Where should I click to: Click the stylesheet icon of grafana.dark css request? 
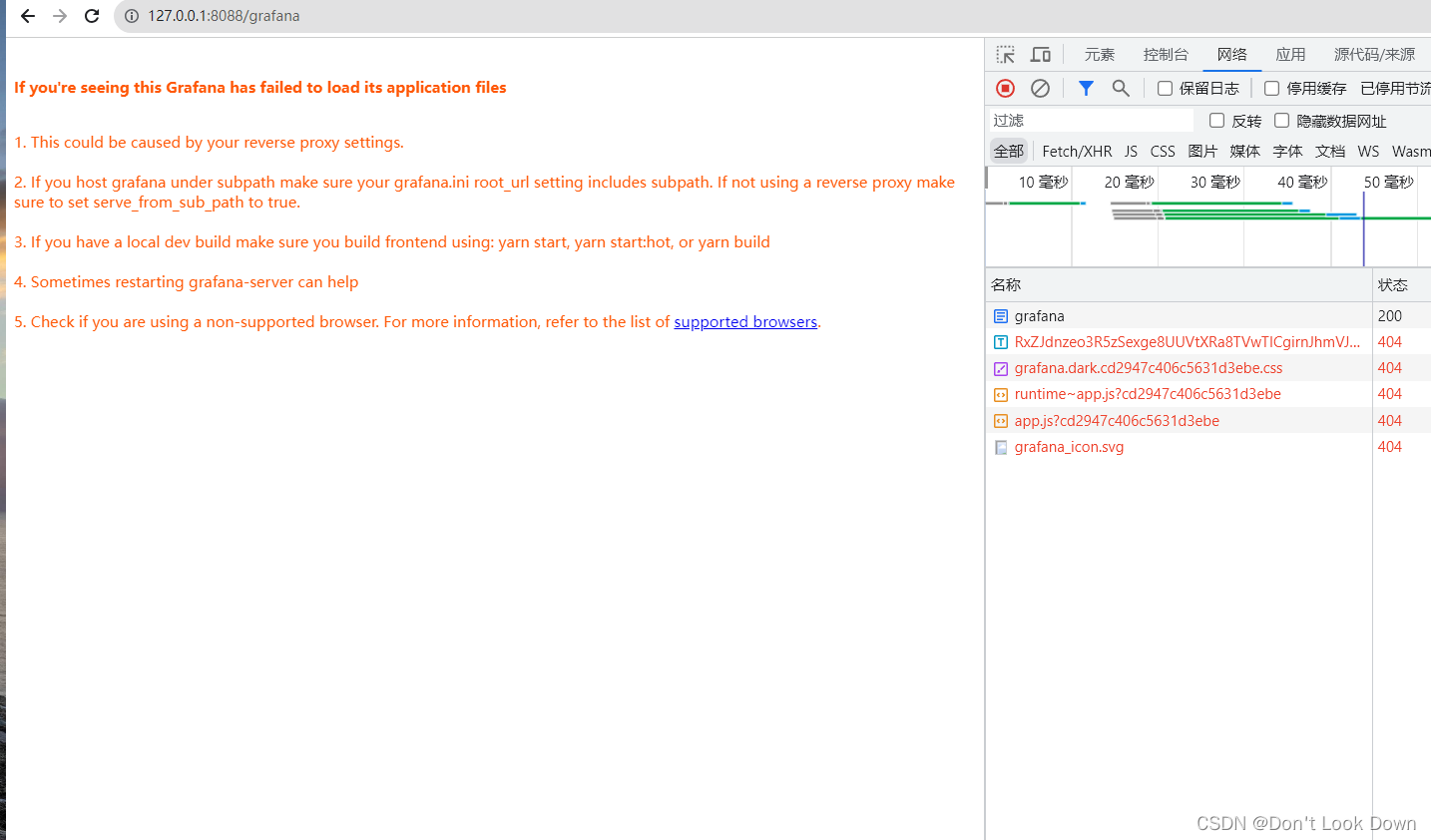click(1001, 368)
